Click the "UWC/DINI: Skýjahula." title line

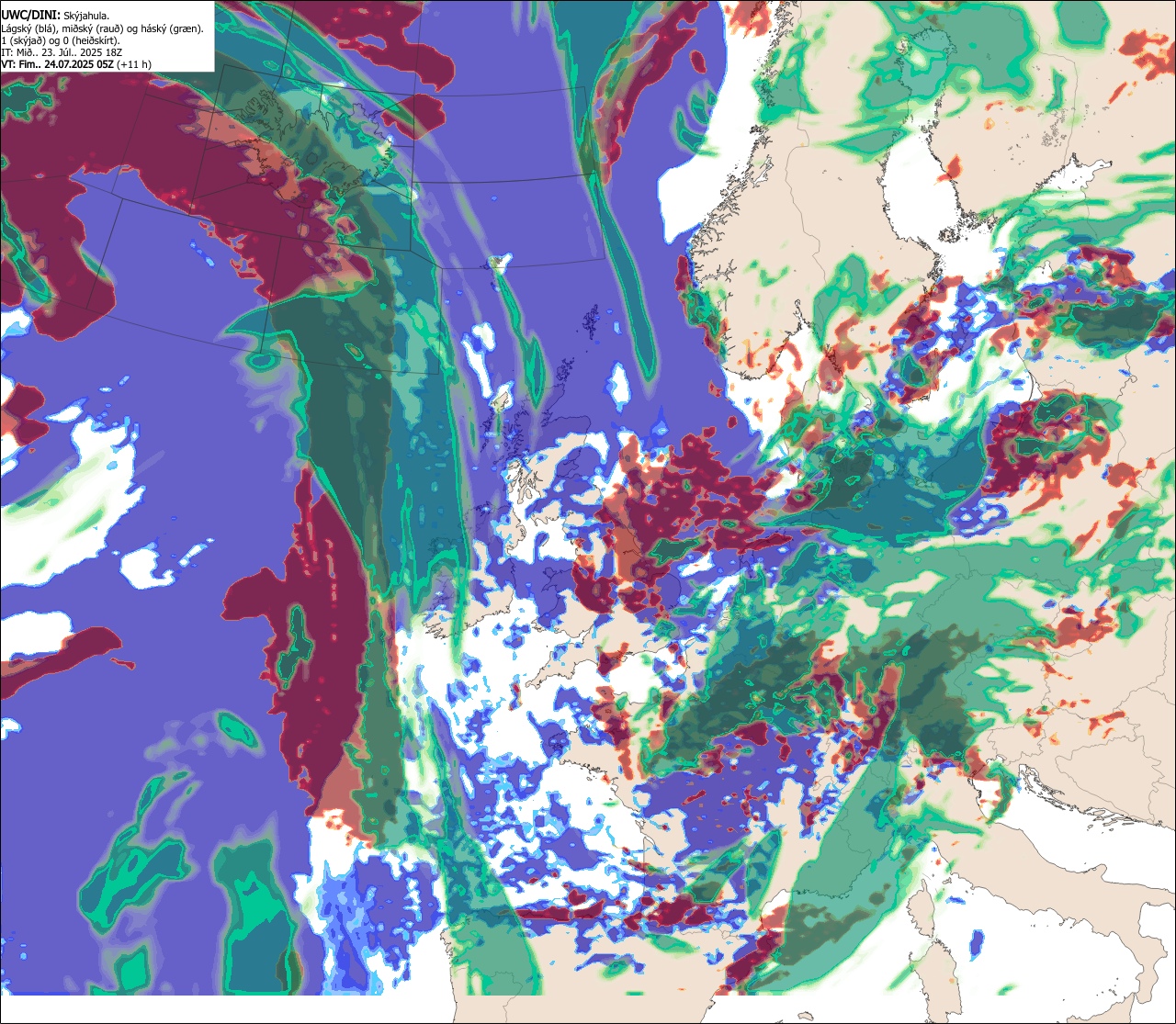(56, 16)
